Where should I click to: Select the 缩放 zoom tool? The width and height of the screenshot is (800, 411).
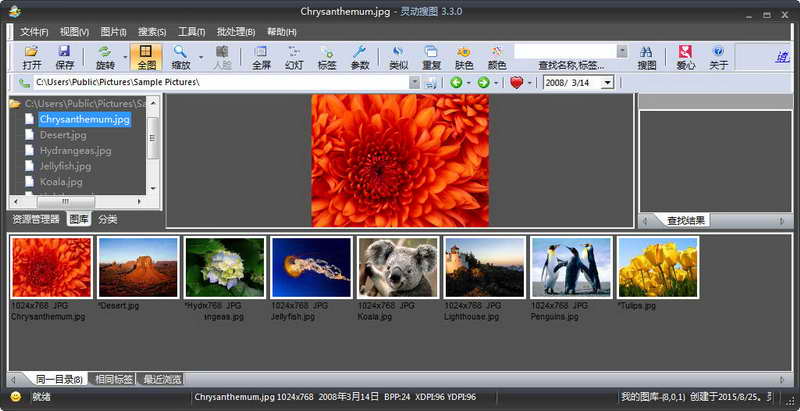(x=181, y=57)
